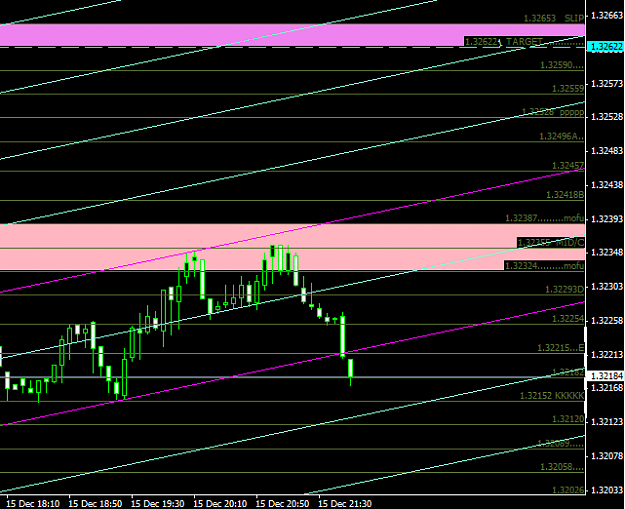This screenshot has height=509, width=625.
Task: Click the '1.32653 SLIP' level label
Action: point(554,18)
